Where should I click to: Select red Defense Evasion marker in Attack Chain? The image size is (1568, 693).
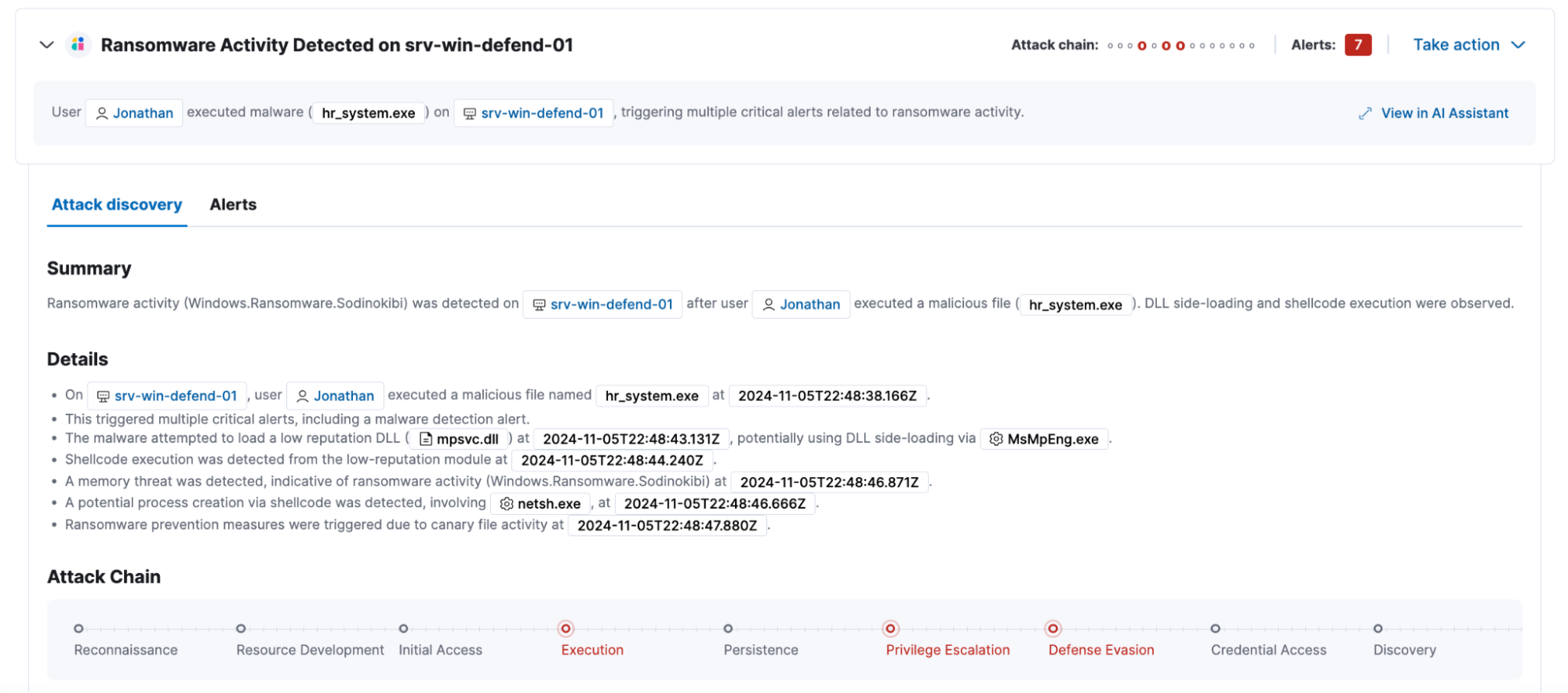click(1053, 629)
